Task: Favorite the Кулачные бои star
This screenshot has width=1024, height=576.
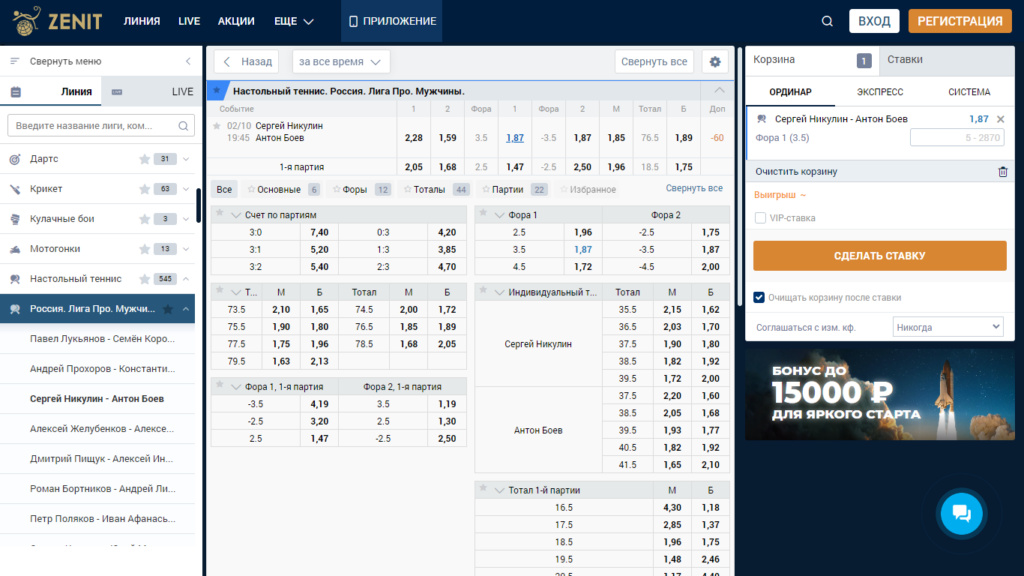Action: click(x=144, y=219)
